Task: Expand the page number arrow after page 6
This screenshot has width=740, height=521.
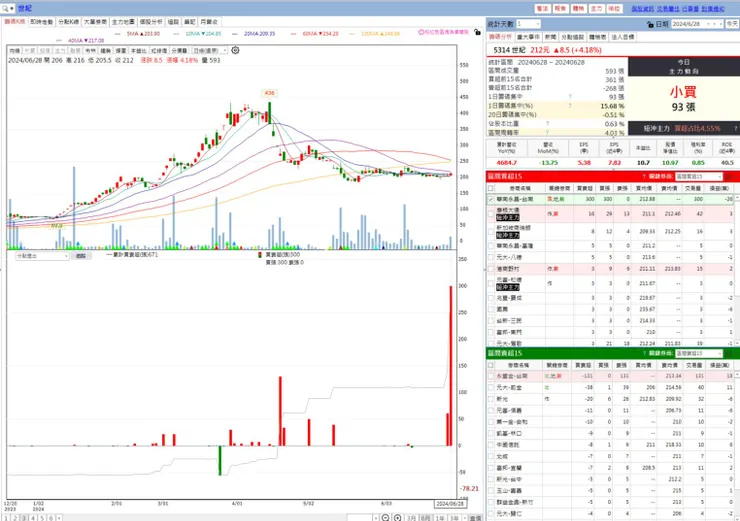Action: tap(59, 518)
